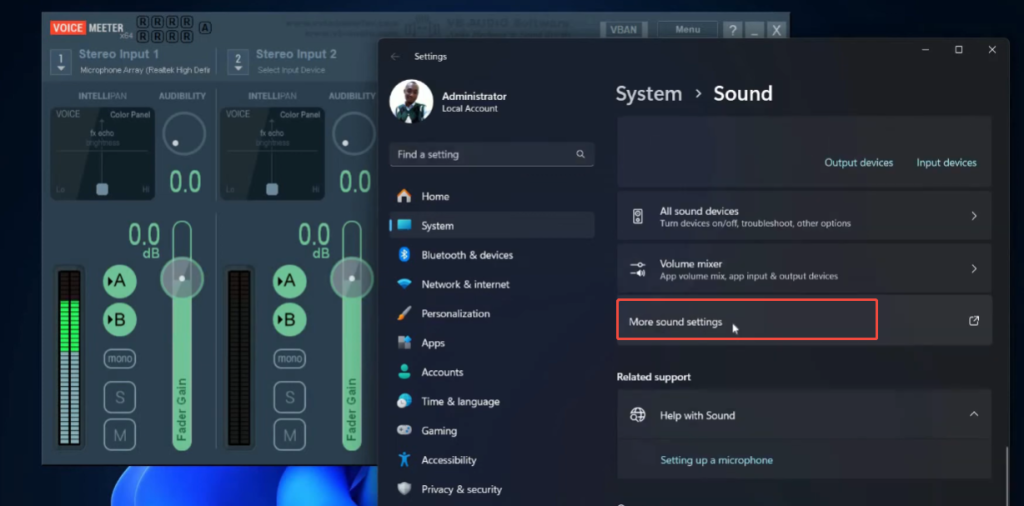The image size is (1024, 506).
Task: Click the Accessibility person icon
Action: click(x=404, y=460)
